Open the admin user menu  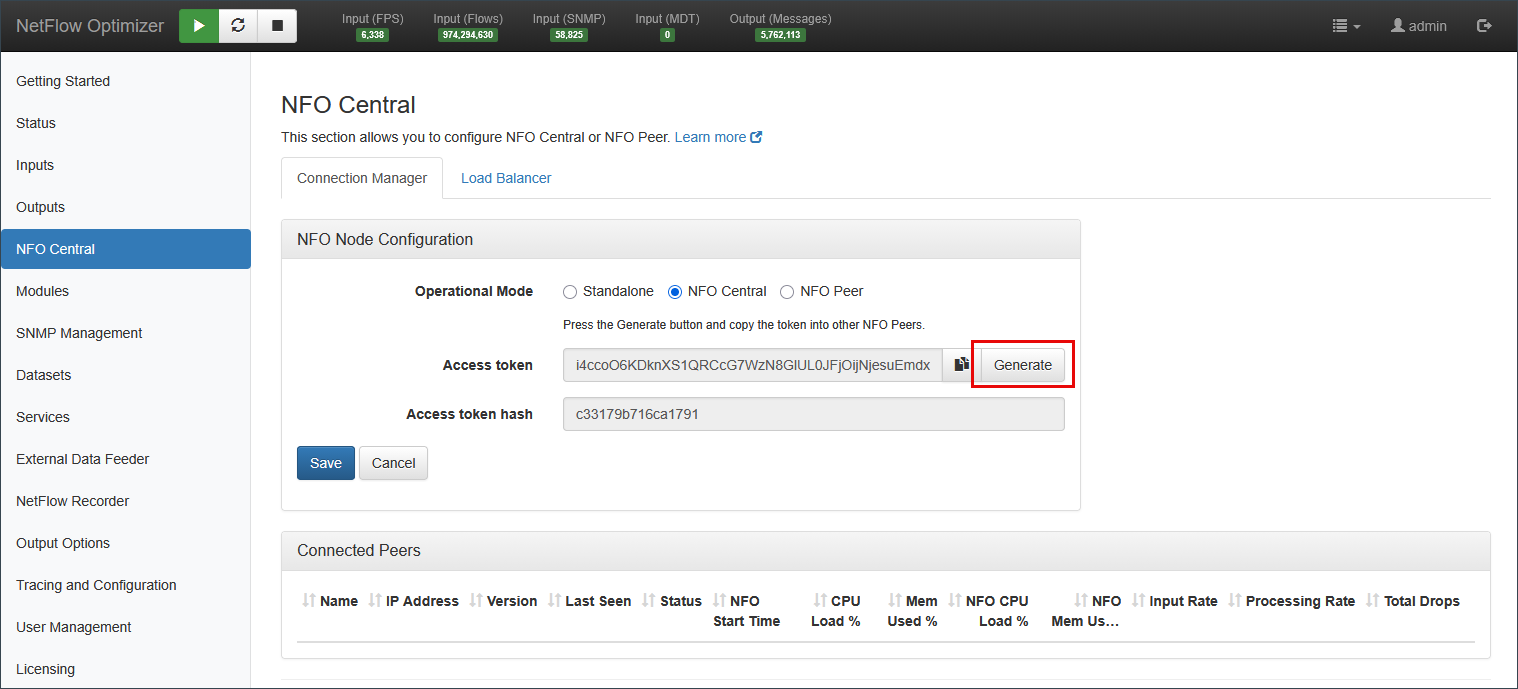point(1418,26)
